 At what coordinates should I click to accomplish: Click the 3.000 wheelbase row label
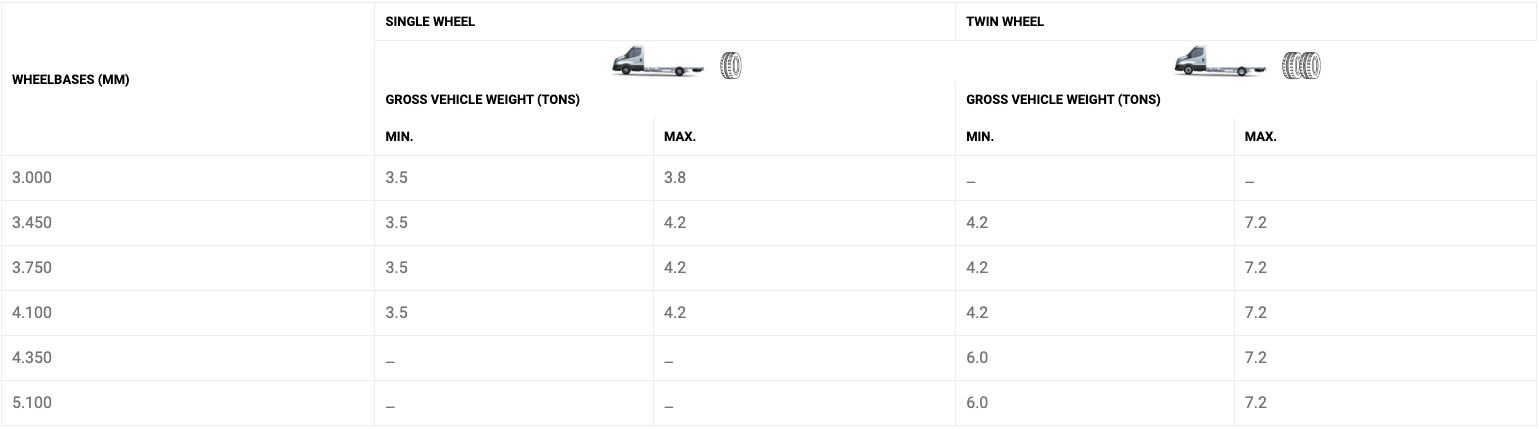32,178
